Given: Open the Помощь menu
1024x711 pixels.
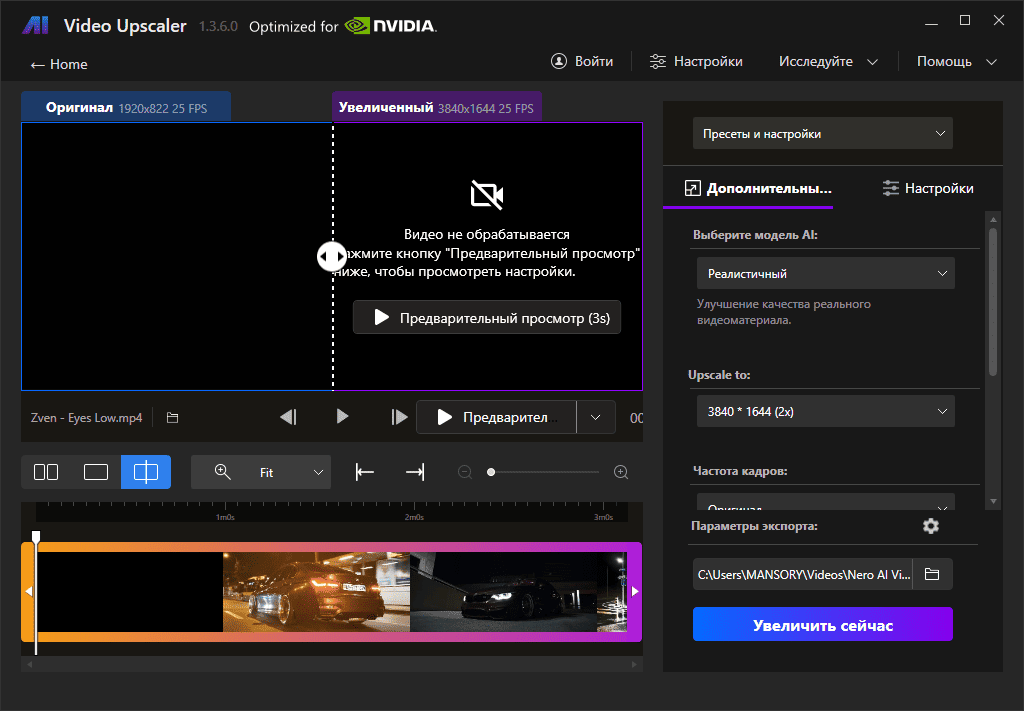Looking at the screenshot, I should 957,62.
